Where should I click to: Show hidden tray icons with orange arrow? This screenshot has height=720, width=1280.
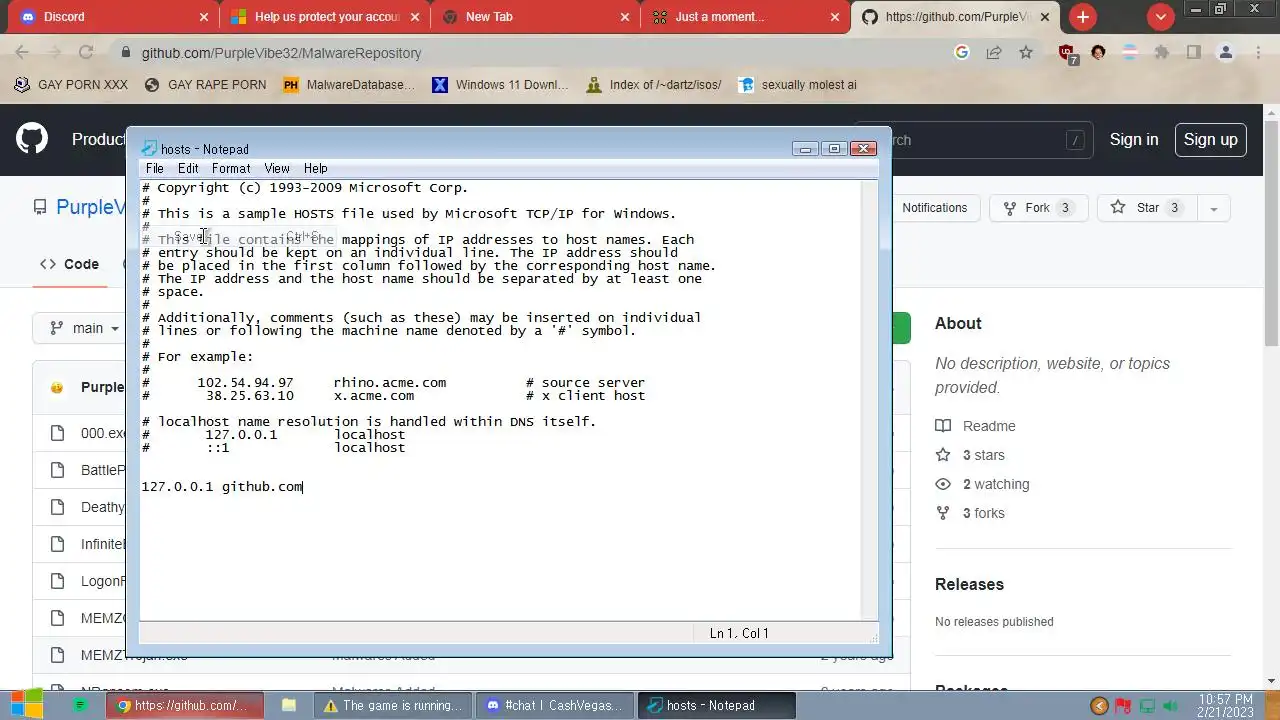point(1099,706)
